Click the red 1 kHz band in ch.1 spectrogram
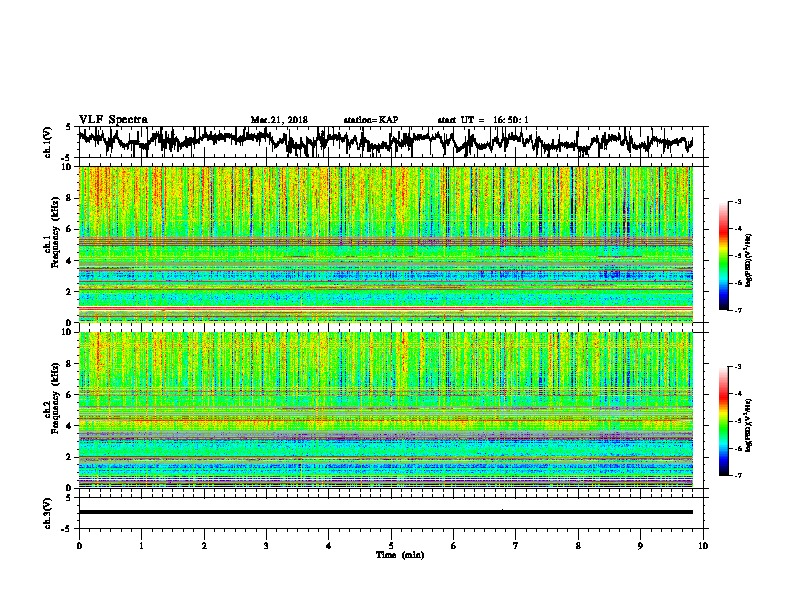 pos(386,308)
